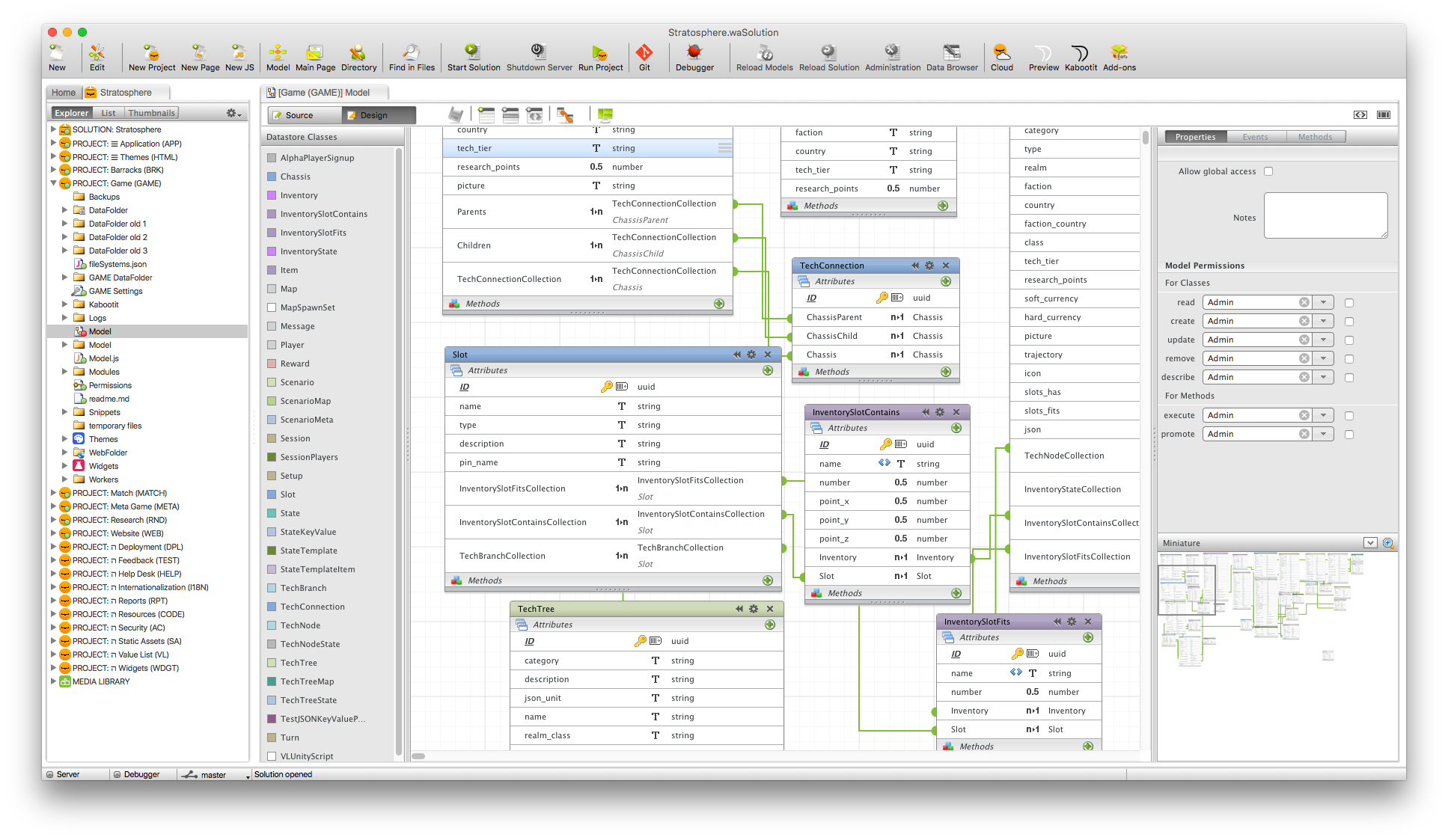1448x840 pixels.
Task: Expand PROJECT: Match (MATCH) tree node
Action: tap(53, 493)
